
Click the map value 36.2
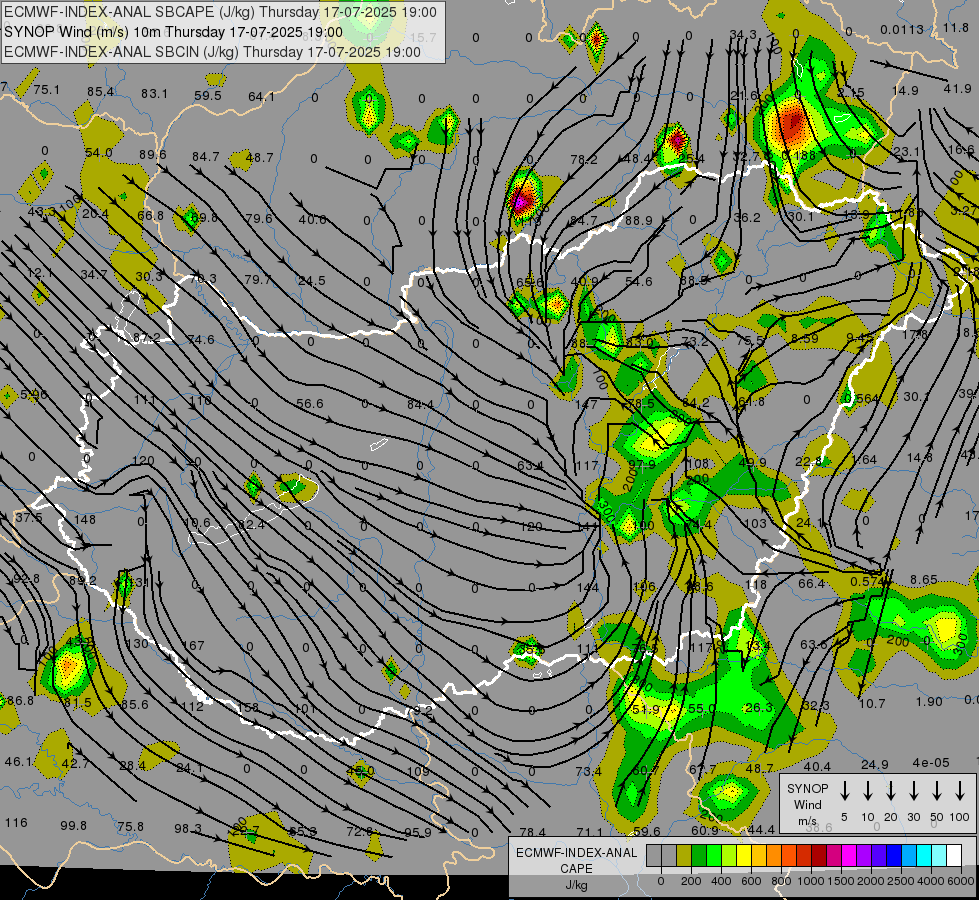click(747, 217)
